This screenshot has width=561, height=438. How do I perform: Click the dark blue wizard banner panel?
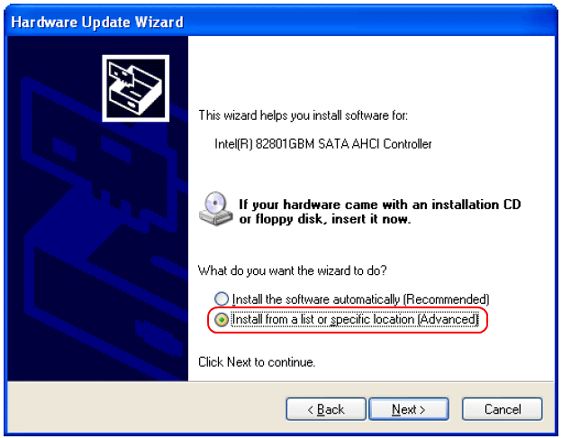(x=98, y=208)
